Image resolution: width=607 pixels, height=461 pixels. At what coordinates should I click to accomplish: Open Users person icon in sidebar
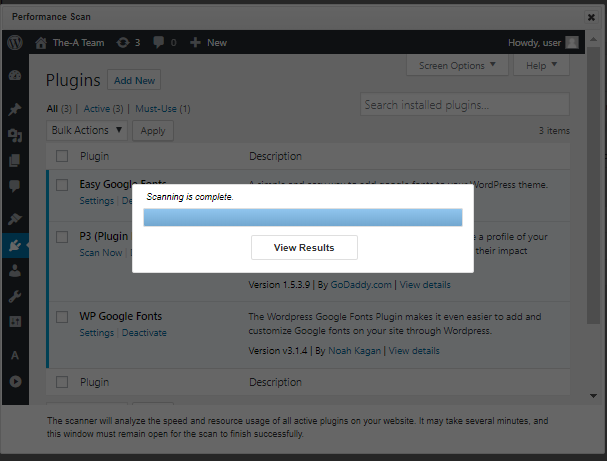pos(15,271)
